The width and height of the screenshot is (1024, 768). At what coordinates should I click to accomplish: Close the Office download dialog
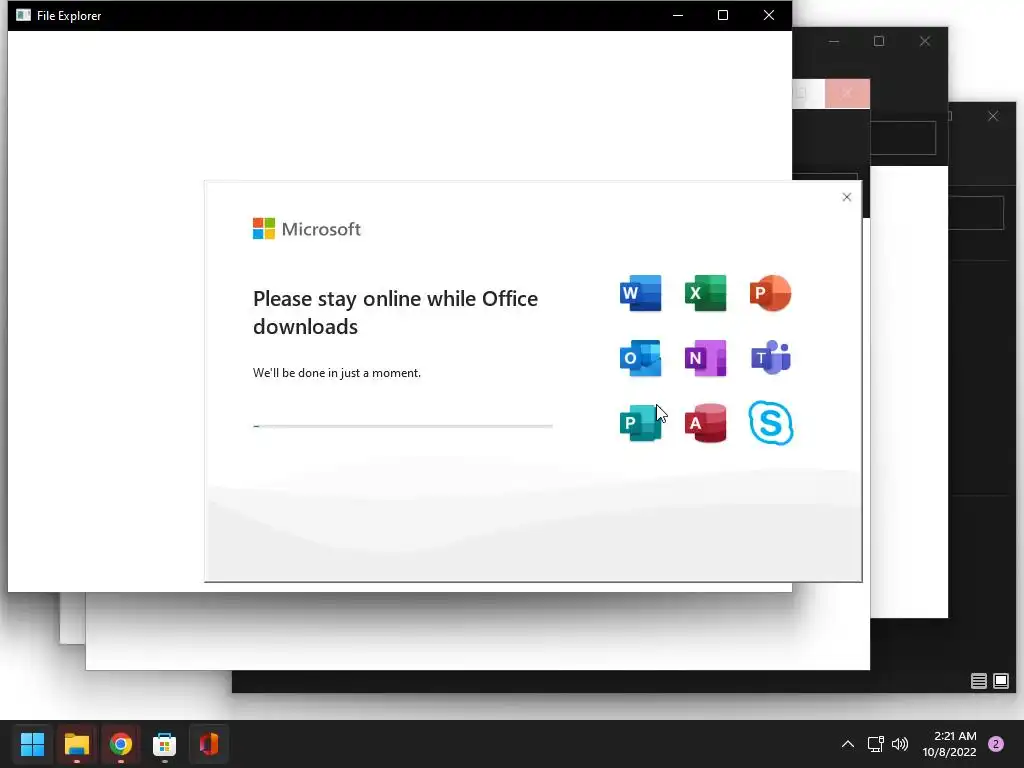pyautogui.click(x=846, y=197)
